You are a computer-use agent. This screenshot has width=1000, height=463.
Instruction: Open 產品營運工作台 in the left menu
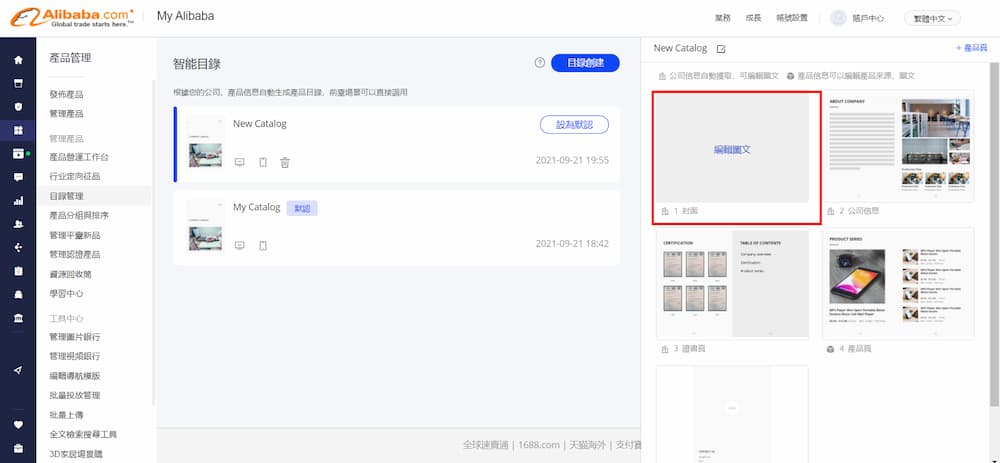coord(79,157)
